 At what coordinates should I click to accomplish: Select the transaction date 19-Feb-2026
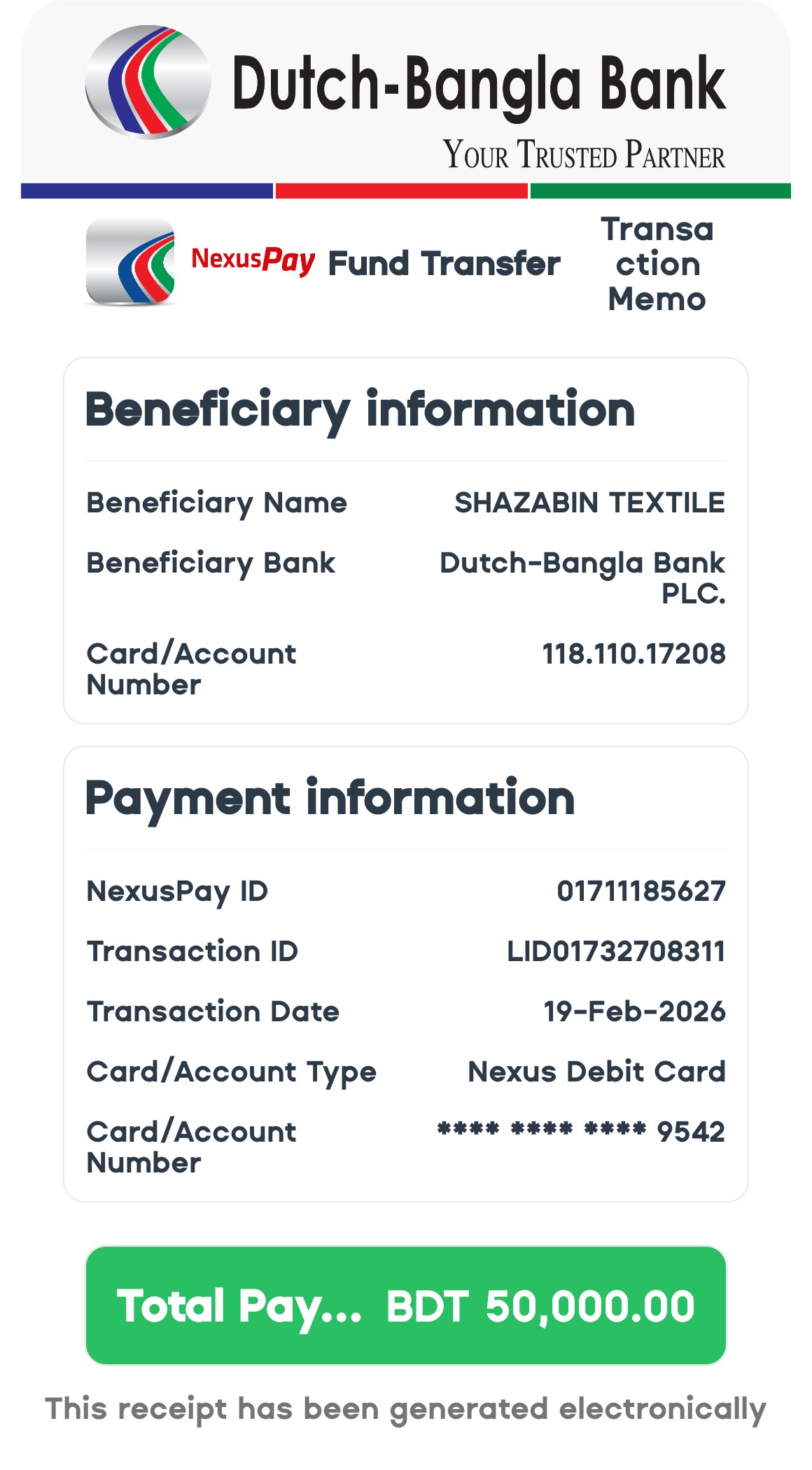pyautogui.click(x=634, y=1011)
